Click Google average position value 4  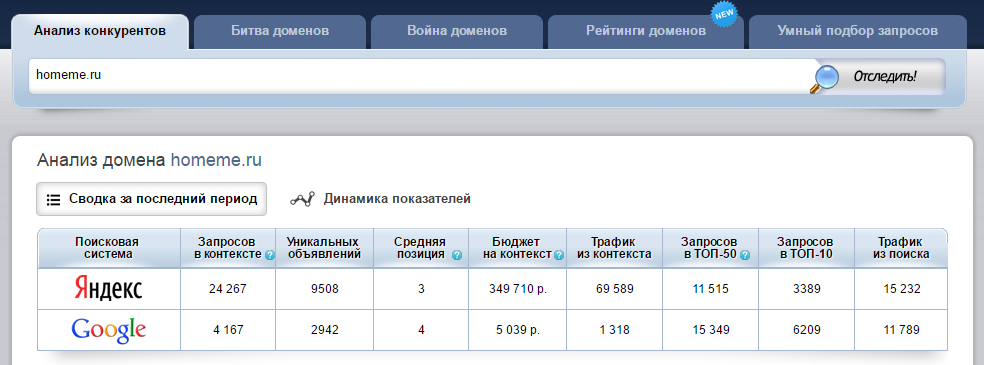(x=421, y=330)
